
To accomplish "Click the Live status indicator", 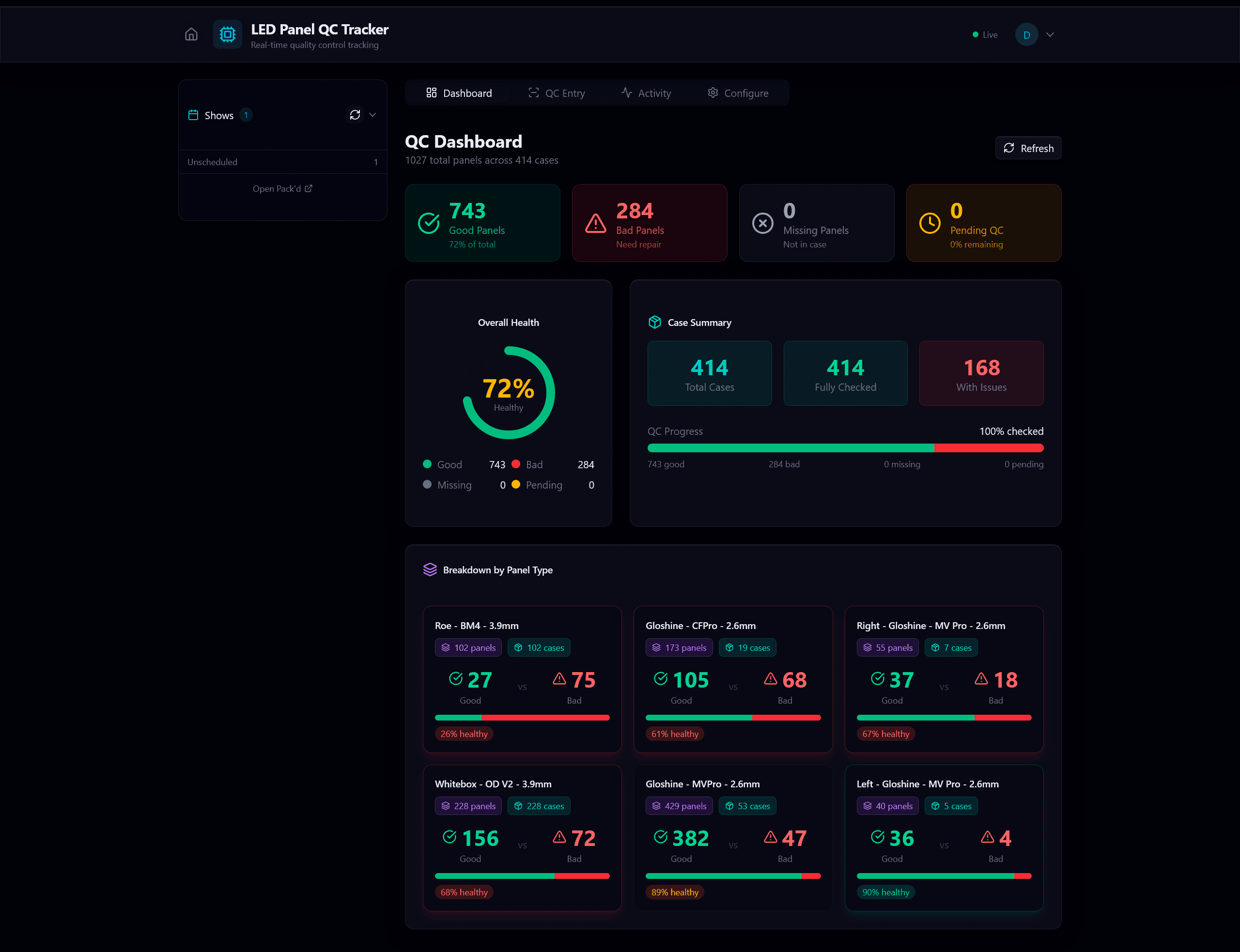I will (984, 34).
